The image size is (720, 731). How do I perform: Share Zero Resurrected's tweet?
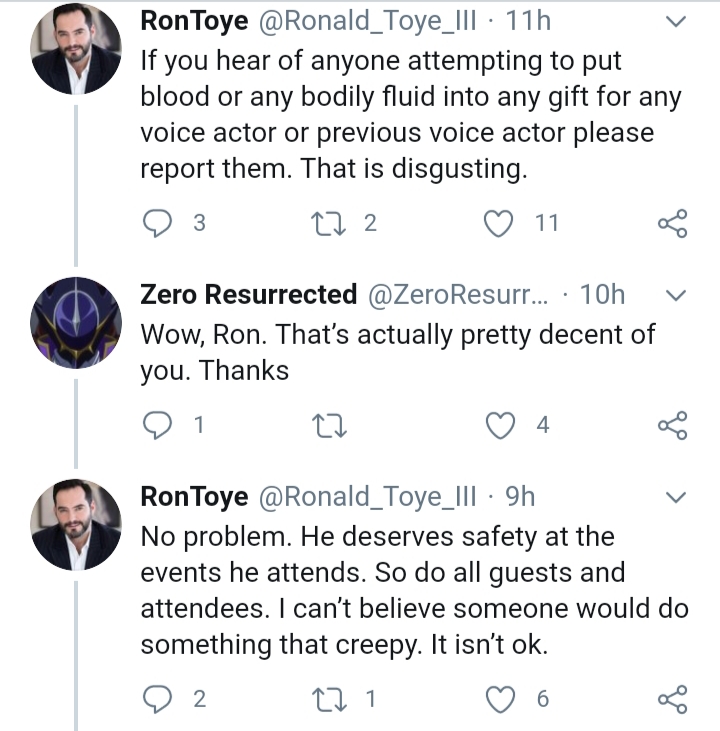point(672,425)
